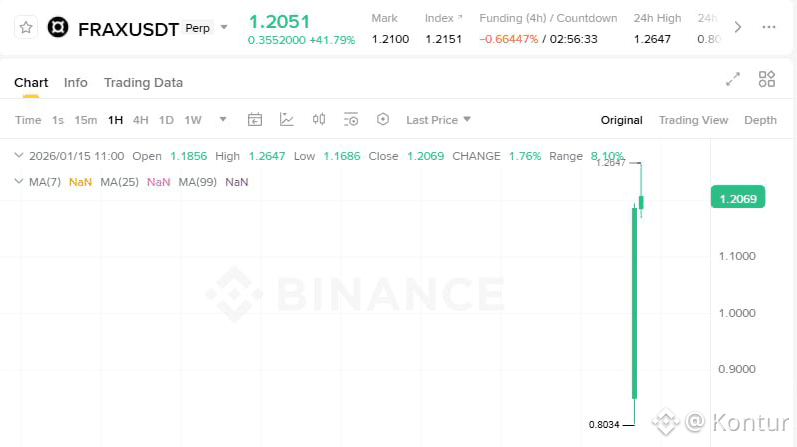Open the grid layout icon
This screenshot has width=797, height=447.
click(x=767, y=79)
